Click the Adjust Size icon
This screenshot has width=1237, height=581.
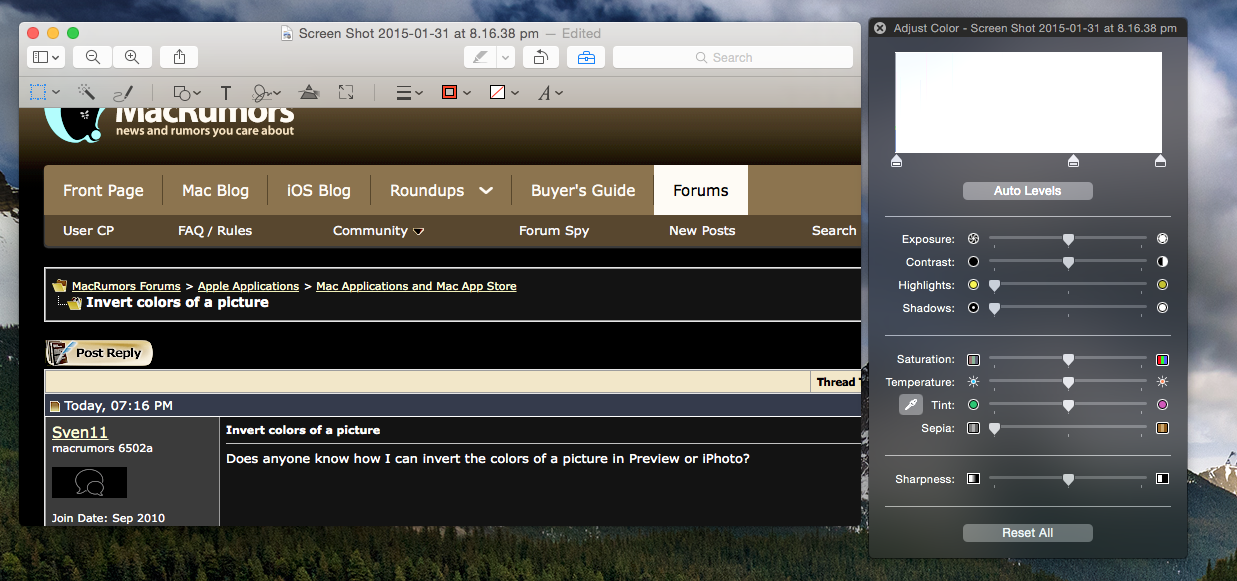(346, 92)
